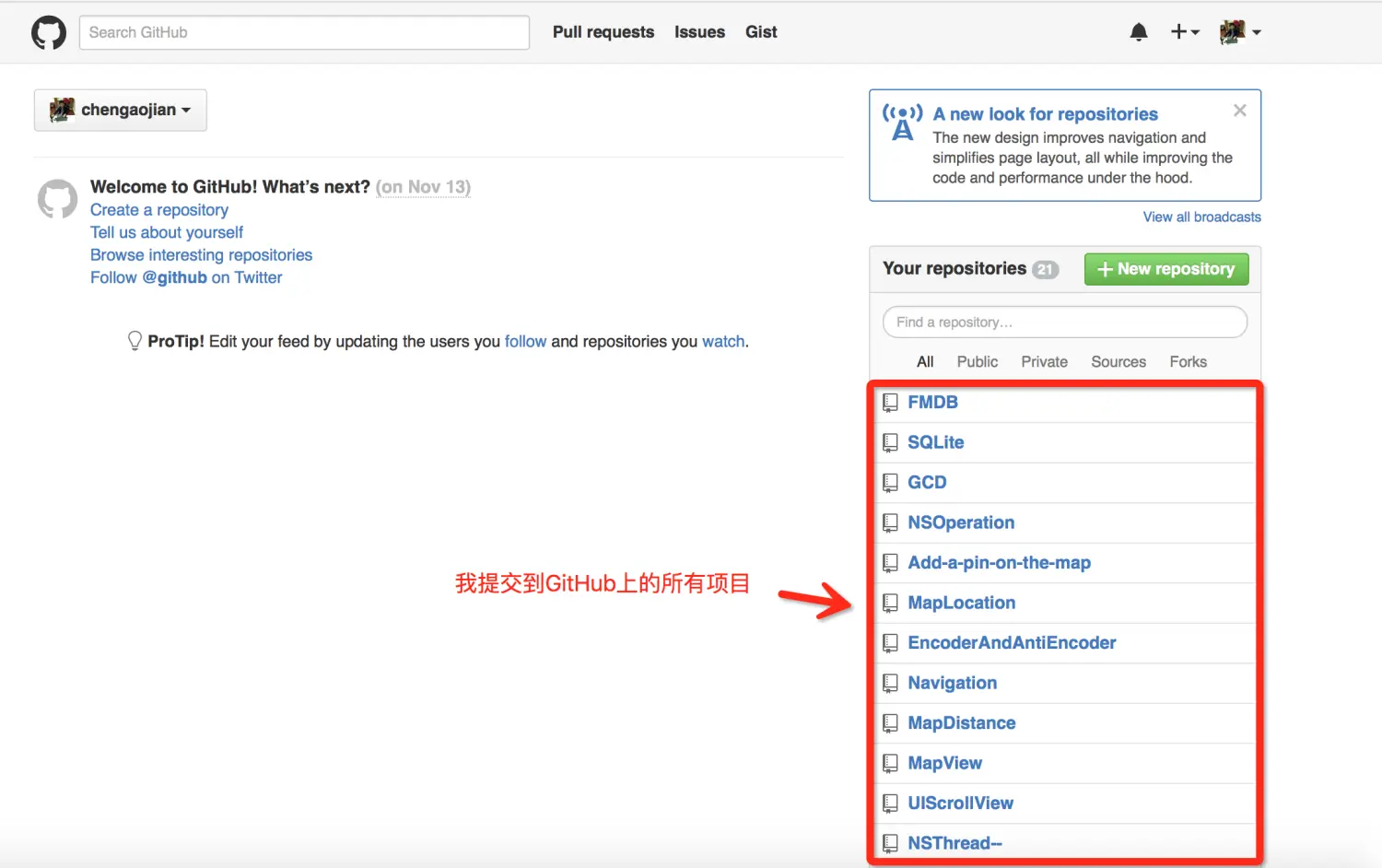Click the repo icon beside Add-a-pin-on-the-map
The height and width of the screenshot is (868, 1382).
[x=890, y=563]
